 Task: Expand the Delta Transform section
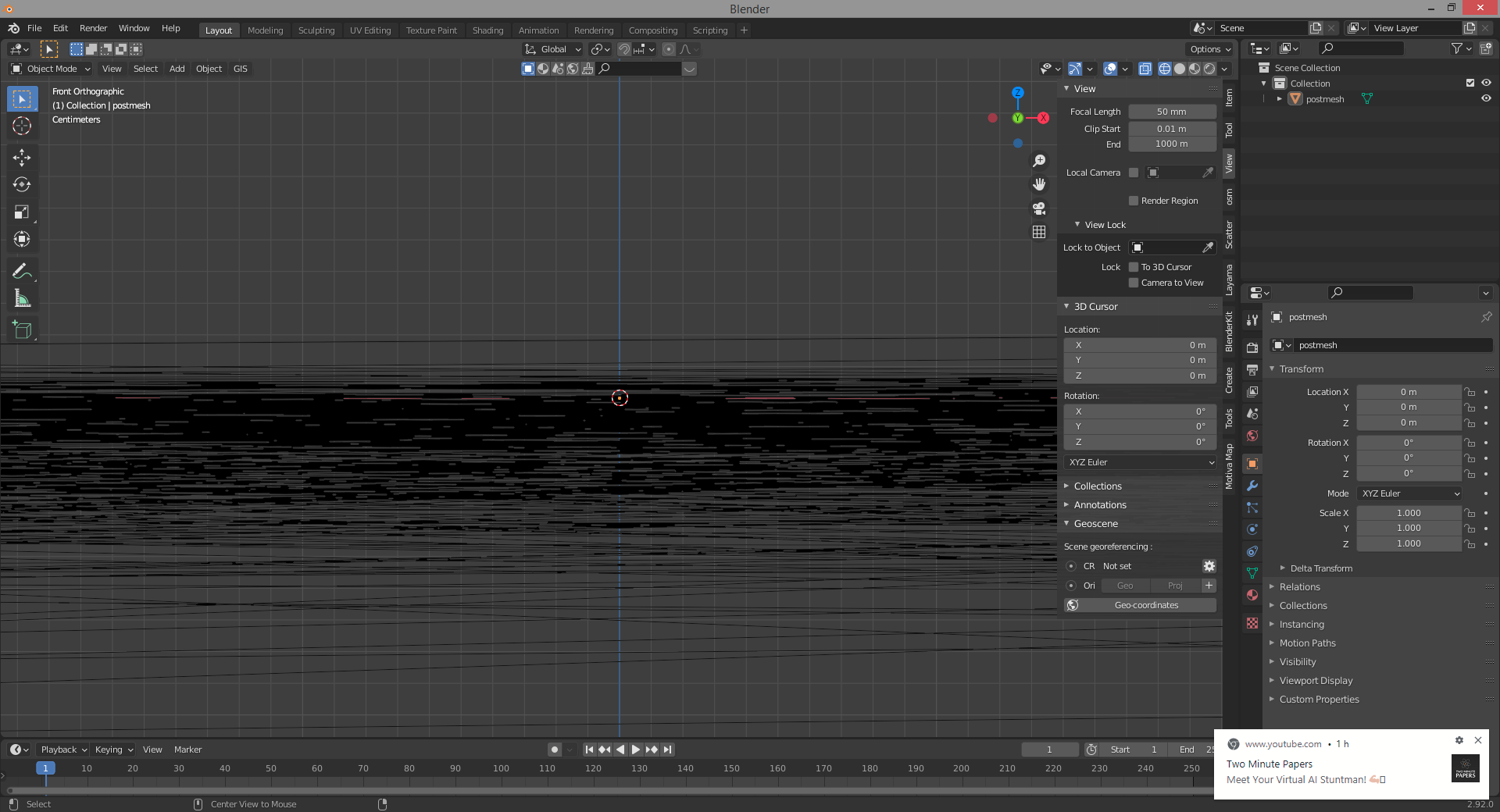[x=1320, y=568]
